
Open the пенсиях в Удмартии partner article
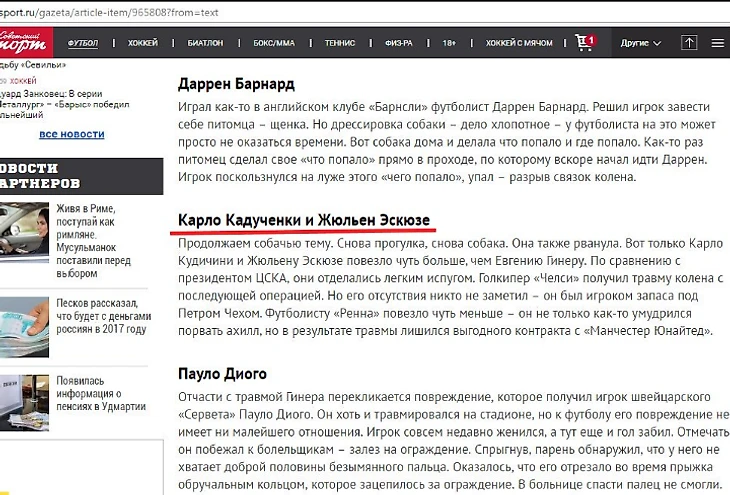click(x=101, y=393)
